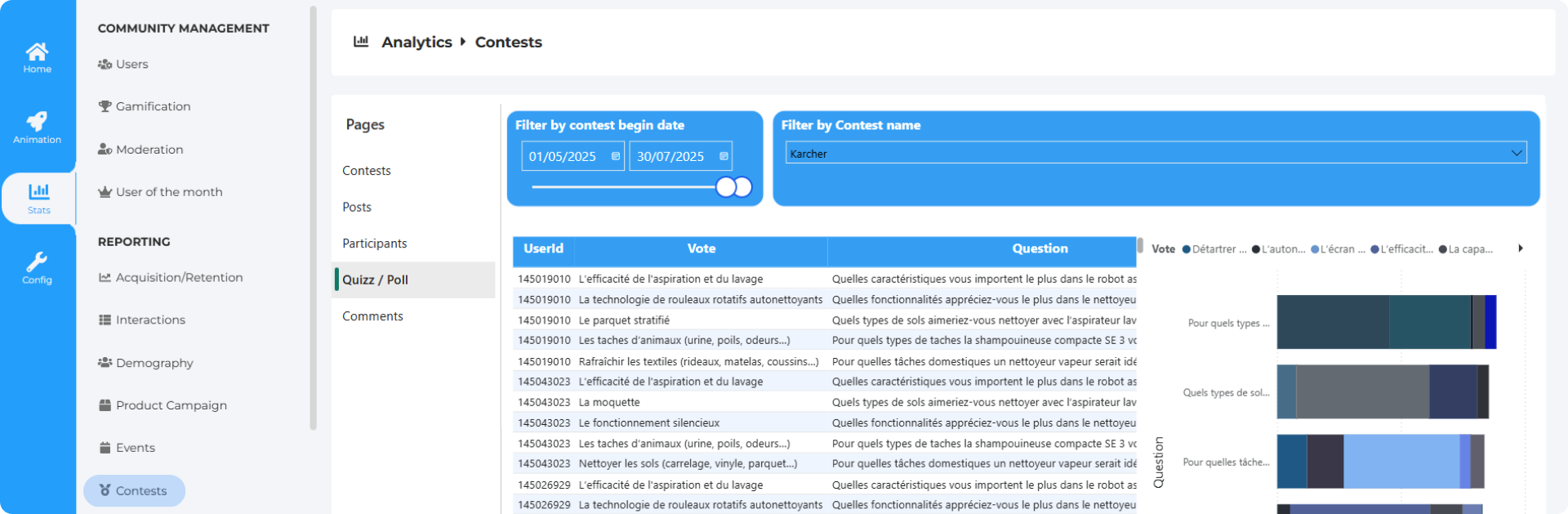The image size is (1568, 514).
Task: Toggle the L'écran legend entry
Action: 1338,249
